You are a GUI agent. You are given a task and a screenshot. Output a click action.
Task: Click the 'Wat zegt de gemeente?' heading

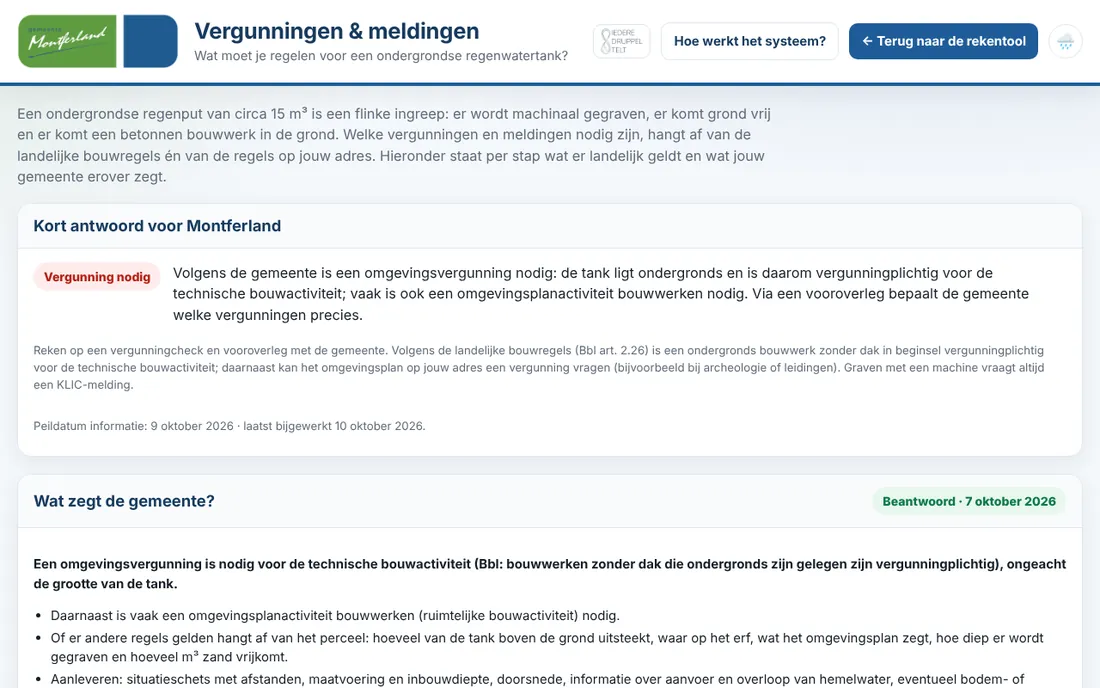click(x=124, y=501)
